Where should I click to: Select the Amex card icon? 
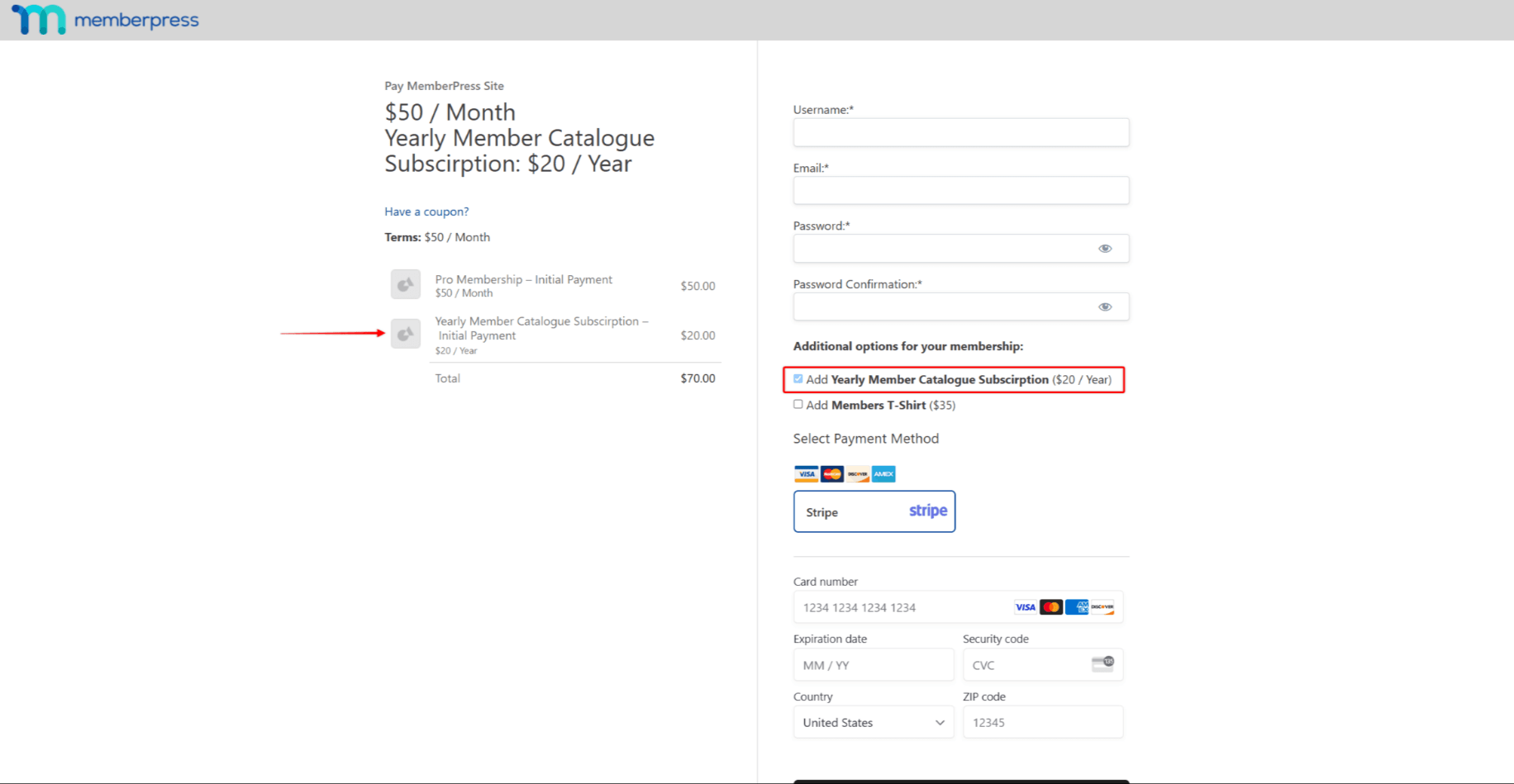(x=883, y=473)
